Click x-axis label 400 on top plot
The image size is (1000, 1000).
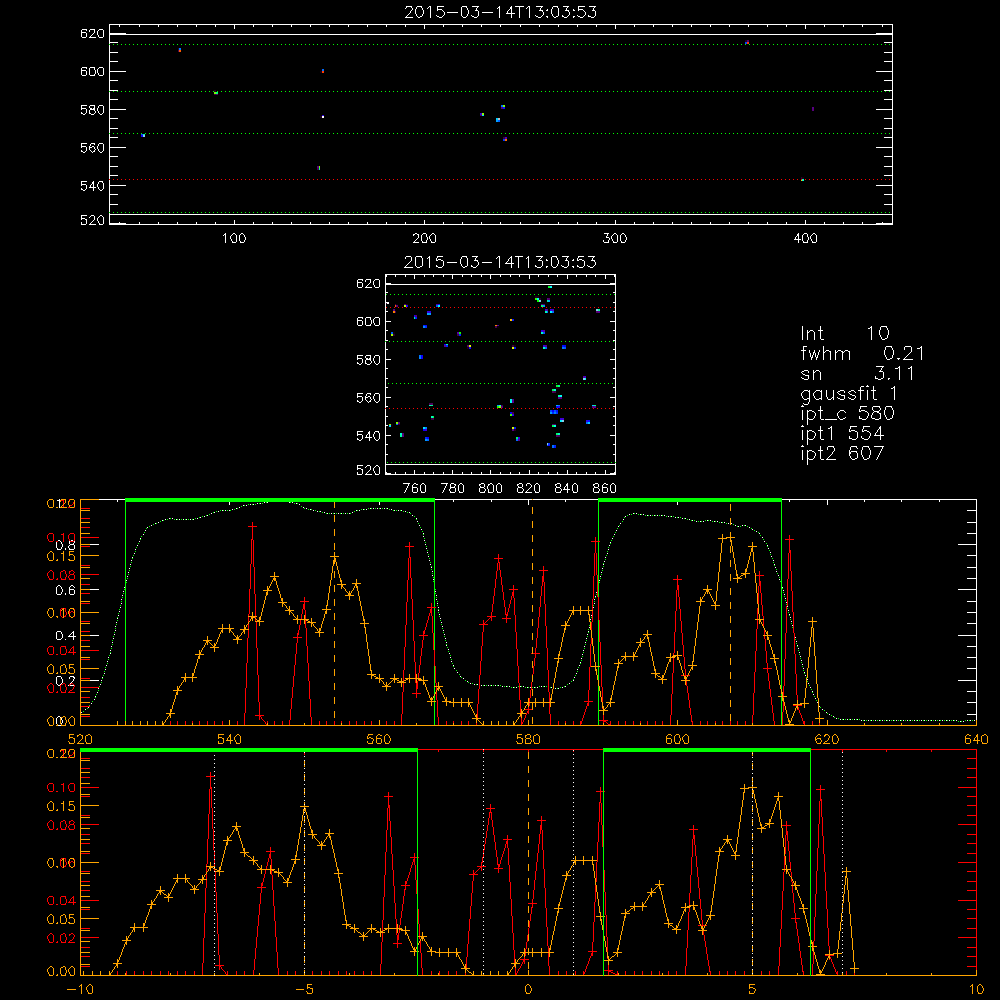coord(805,239)
